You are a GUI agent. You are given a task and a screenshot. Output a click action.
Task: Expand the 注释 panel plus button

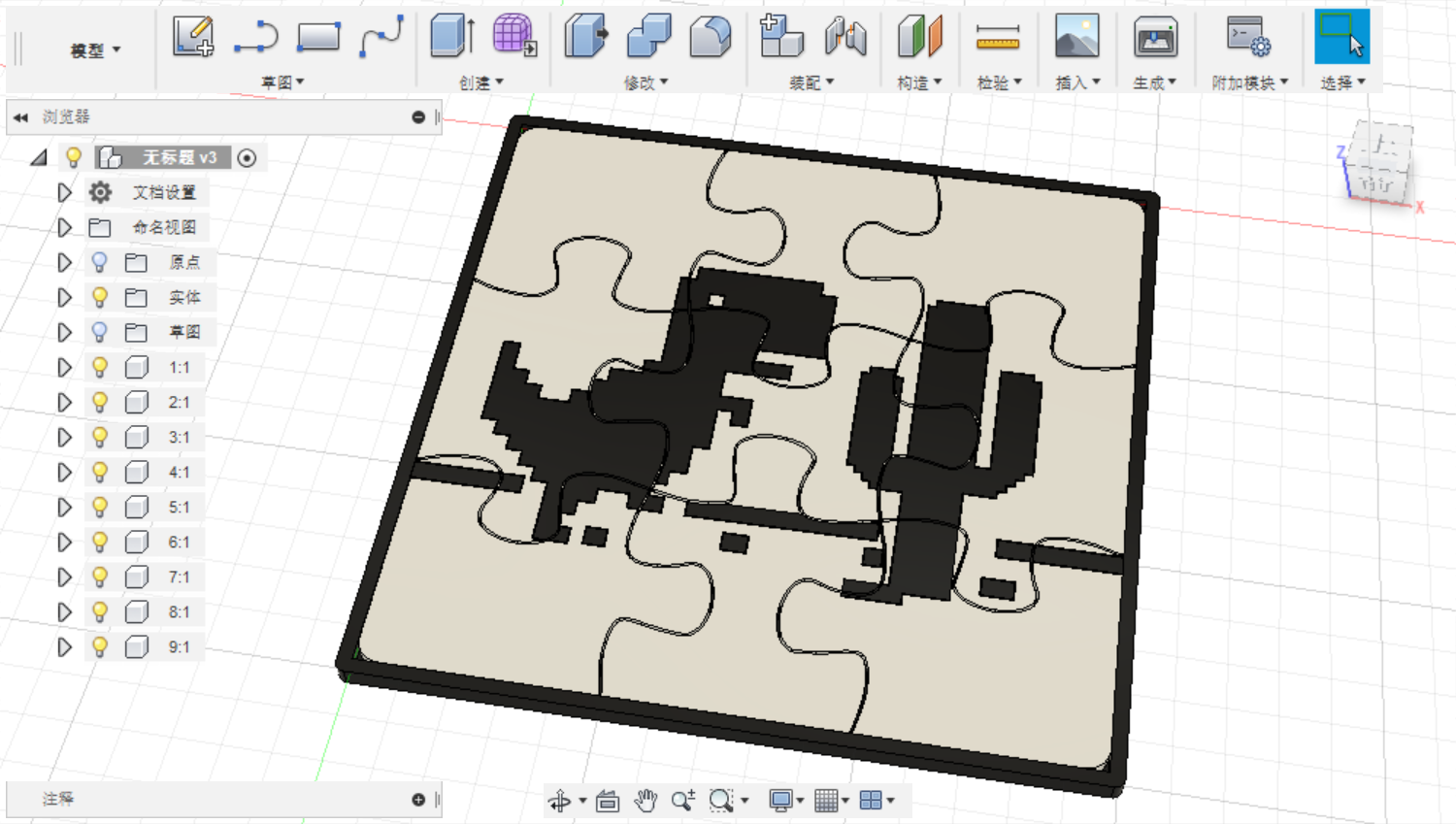418,800
